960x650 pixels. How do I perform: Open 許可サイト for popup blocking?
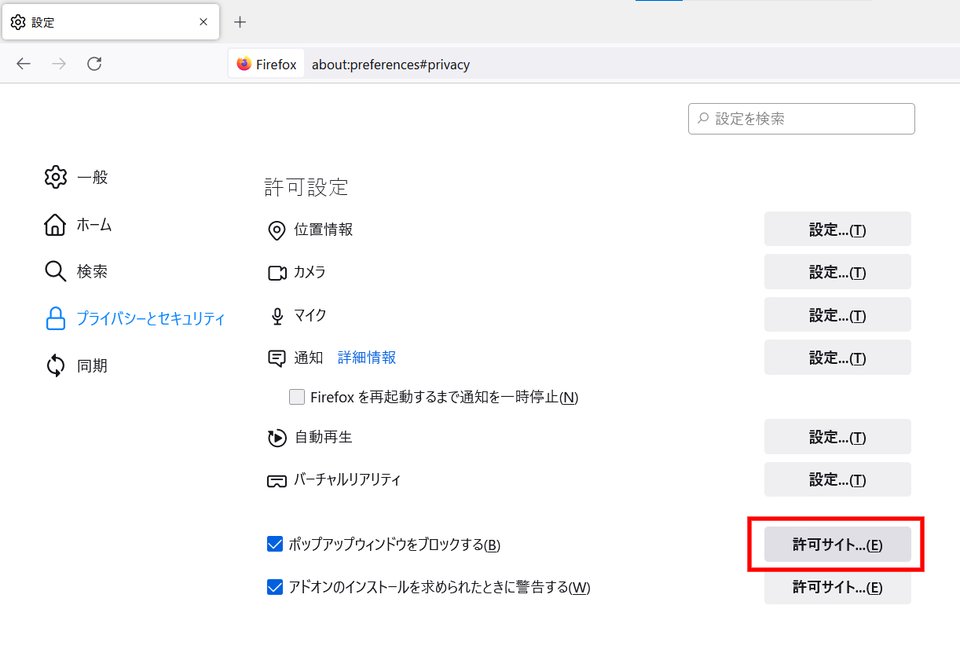(x=837, y=544)
